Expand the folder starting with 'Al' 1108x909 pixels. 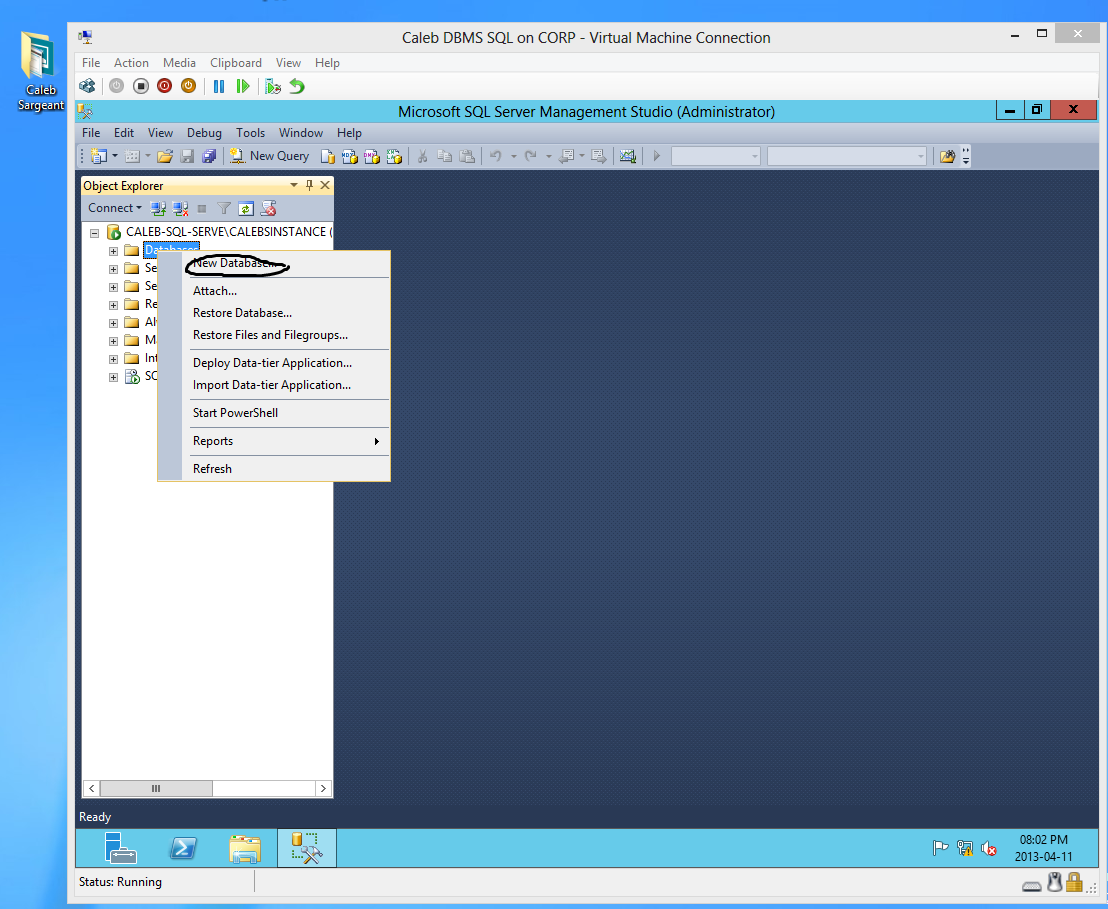click(x=113, y=323)
